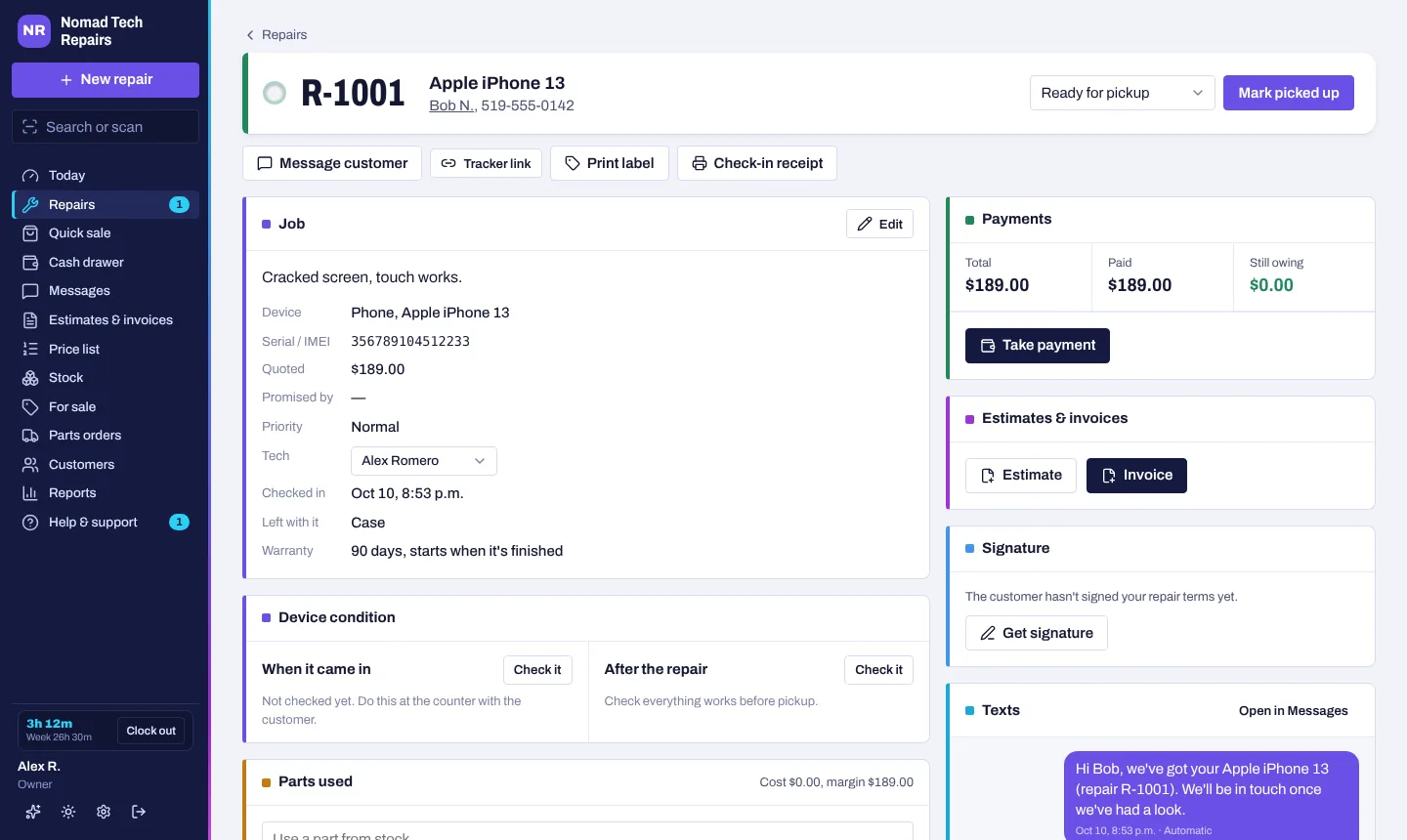Open settings via the gear icon
The height and width of the screenshot is (840, 1407).
pos(104,812)
